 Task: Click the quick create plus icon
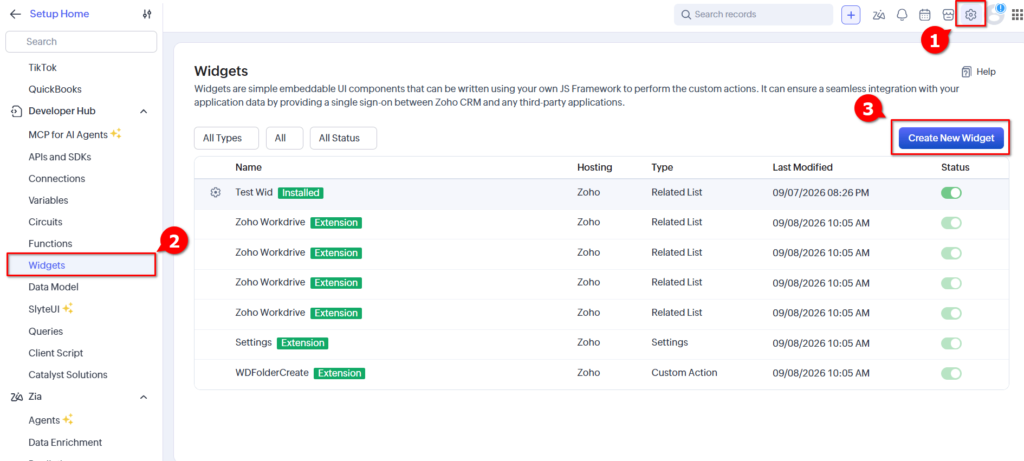[x=851, y=14]
